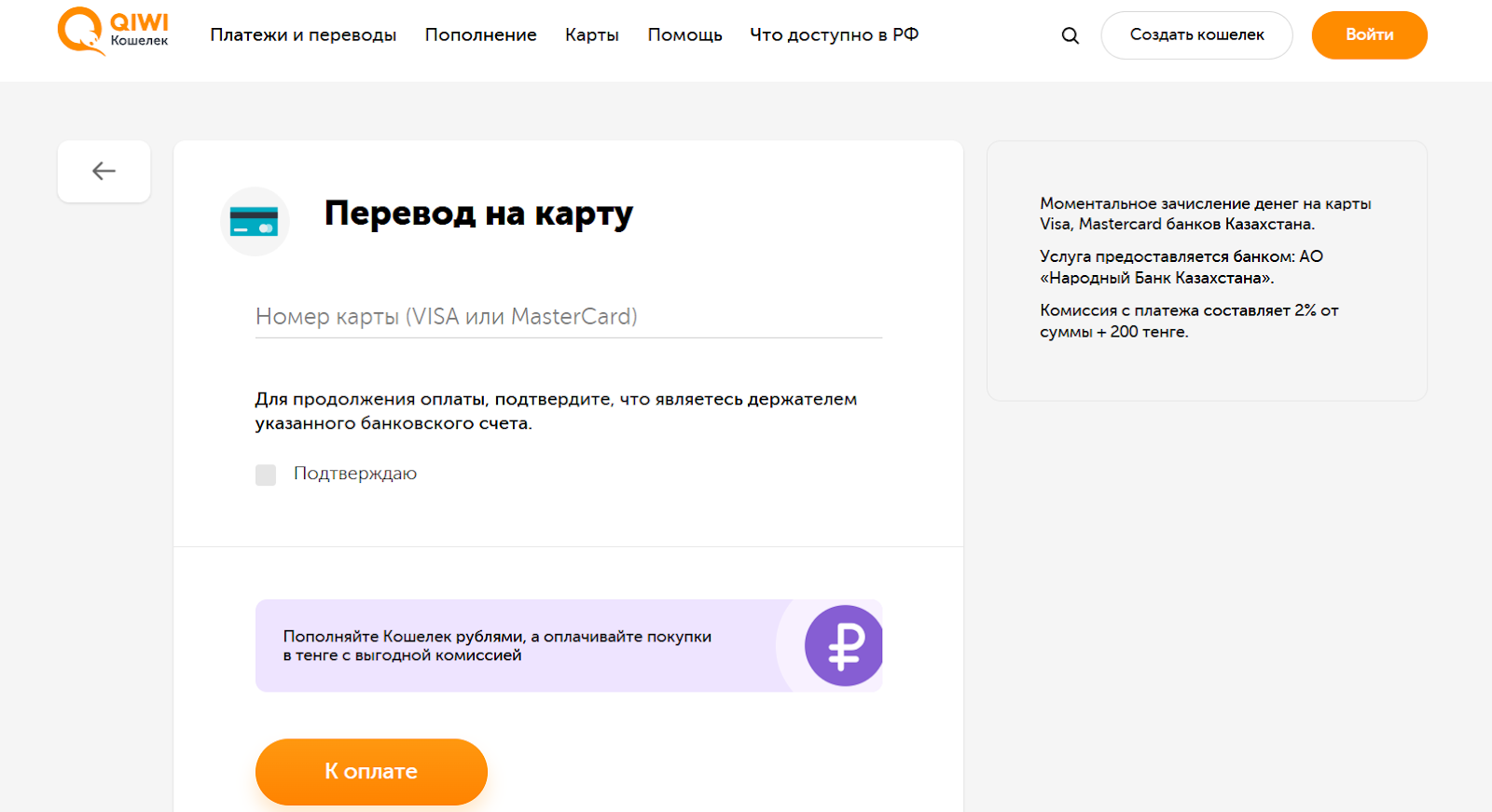This screenshot has width=1492, height=812.
Task: Open the Карты menu item
Action: (x=591, y=34)
